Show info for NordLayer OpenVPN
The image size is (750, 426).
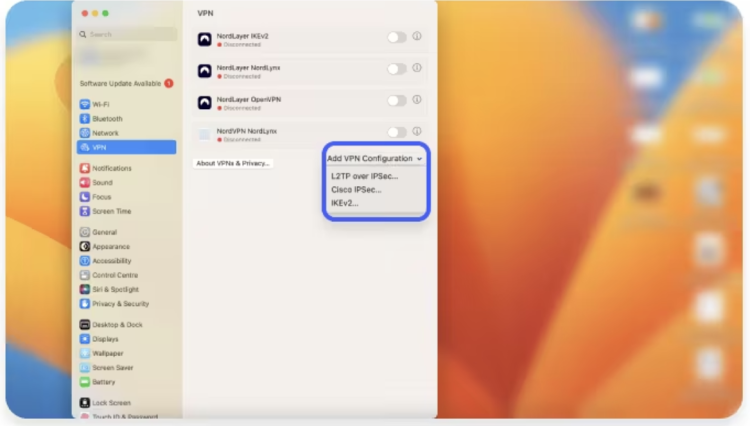(x=417, y=99)
